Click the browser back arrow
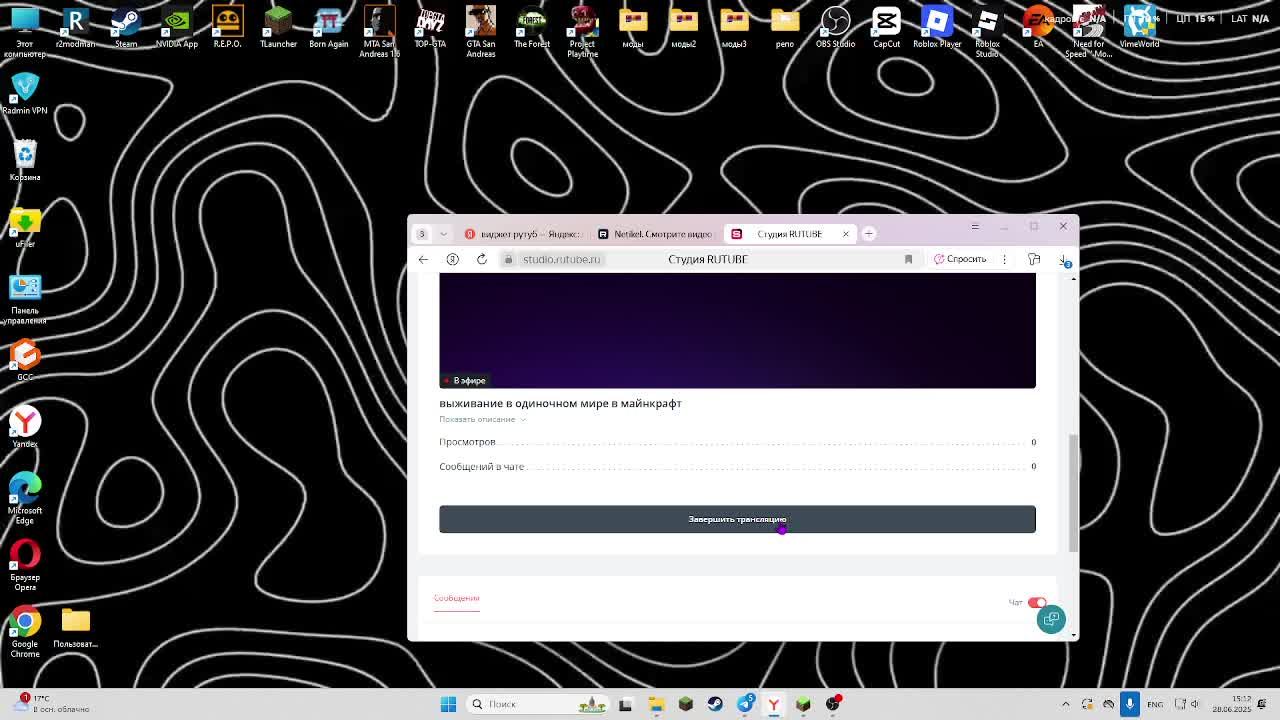Screen dimensions: 1280x720 (x=423, y=259)
